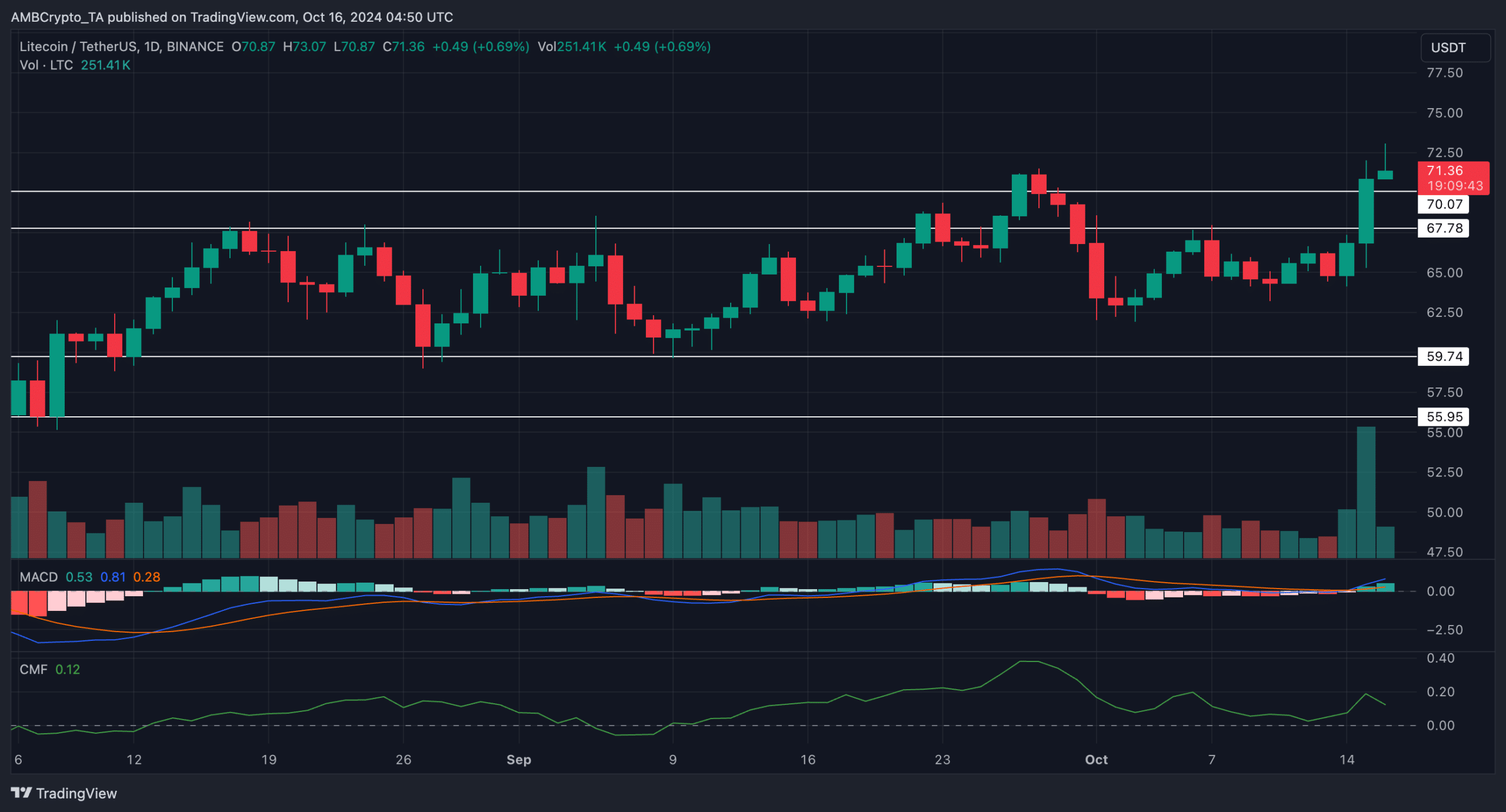Viewport: 1506px width, 812px height.
Task: Select the 70.07 horizontal line label
Action: coord(1444,204)
